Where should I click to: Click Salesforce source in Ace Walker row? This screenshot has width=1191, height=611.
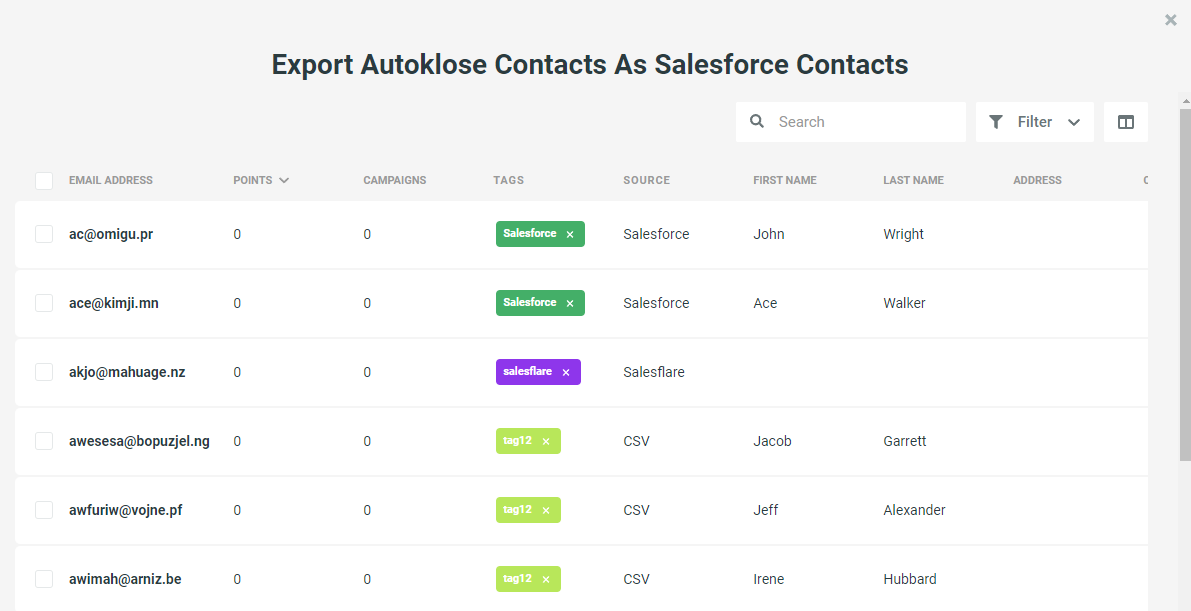(x=656, y=303)
